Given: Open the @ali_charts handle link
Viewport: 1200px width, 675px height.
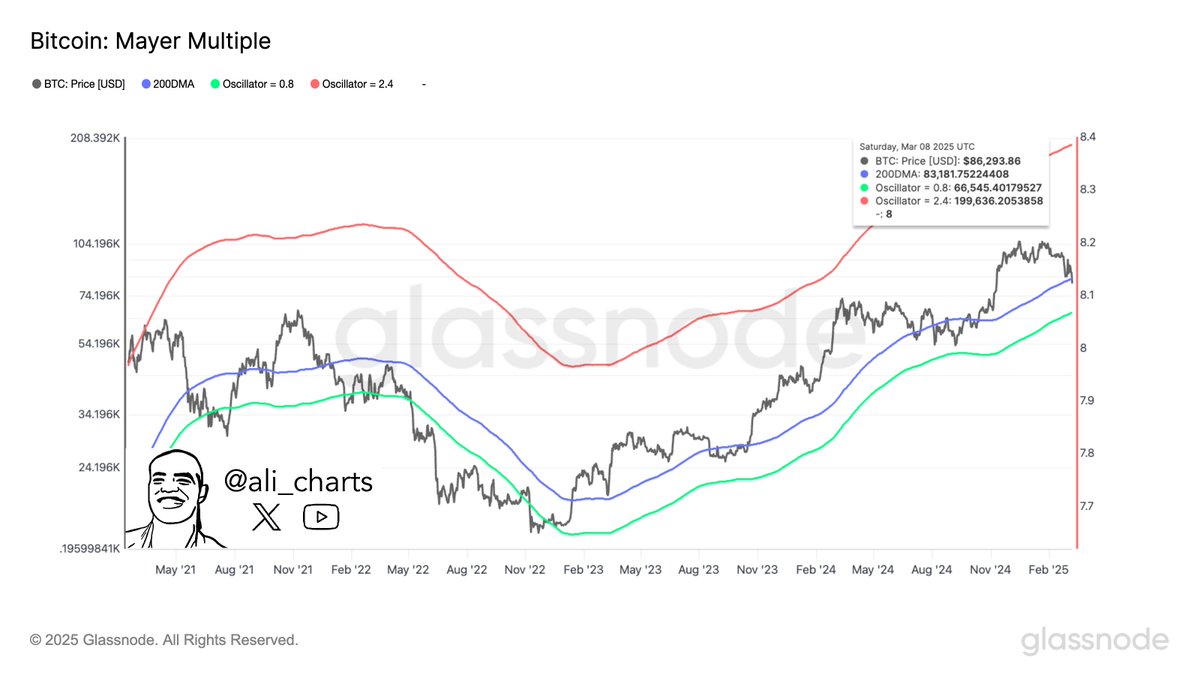Looking at the screenshot, I should click(x=298, y=482).
